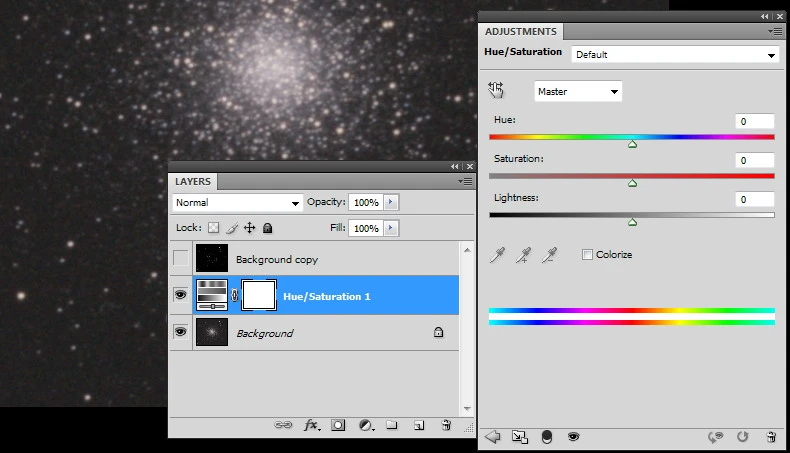Show the Background copy layer
This screenshot has height=453, width=790.
(x=181, y=260)
